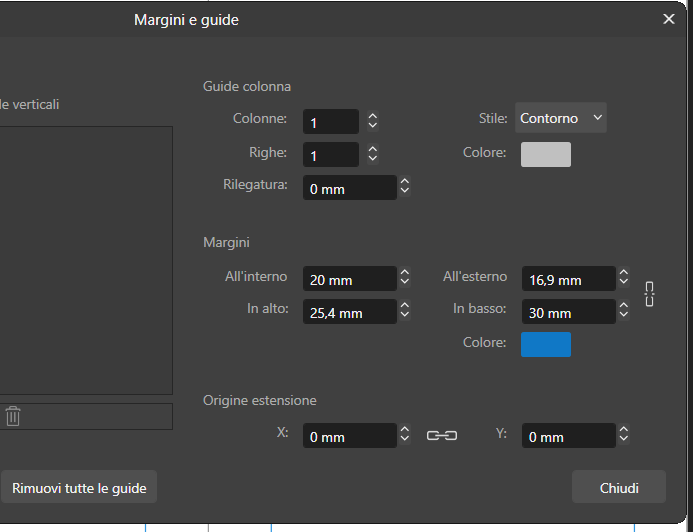Screen dimensions: 693x532
Task: Click the All'esterno 16,9 mm field
Action: [x=569, y=279]
